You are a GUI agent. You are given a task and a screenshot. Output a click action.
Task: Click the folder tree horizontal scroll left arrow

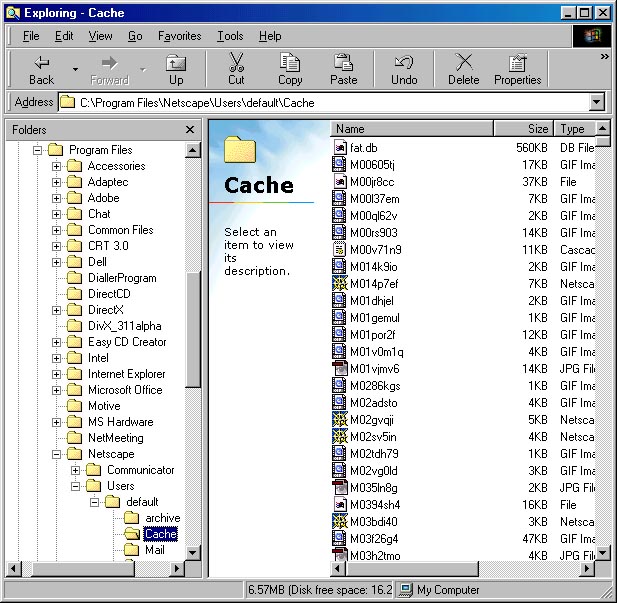[x=13, y=569]
